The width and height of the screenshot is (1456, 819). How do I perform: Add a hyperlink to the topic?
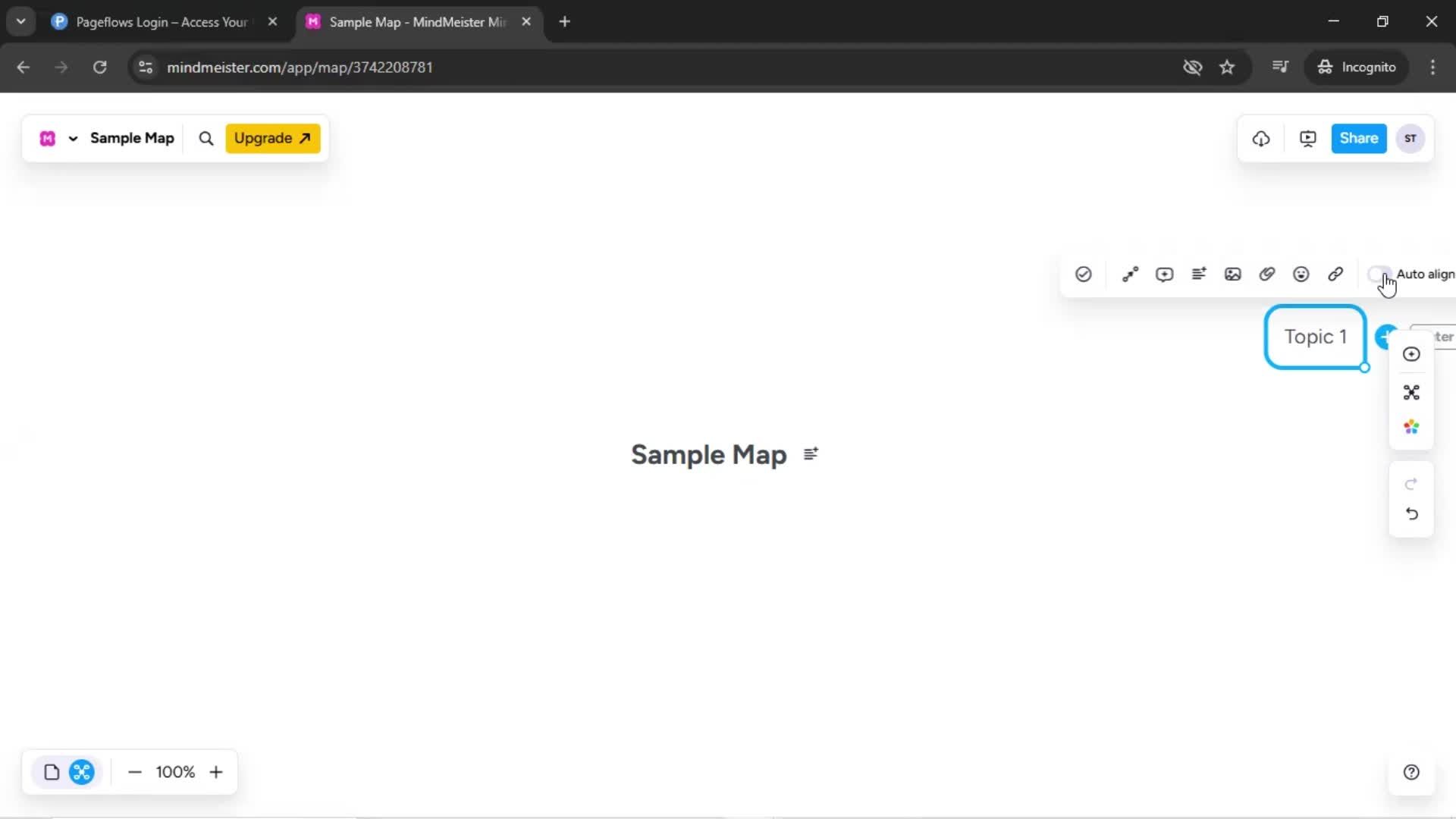(1335, 275)
